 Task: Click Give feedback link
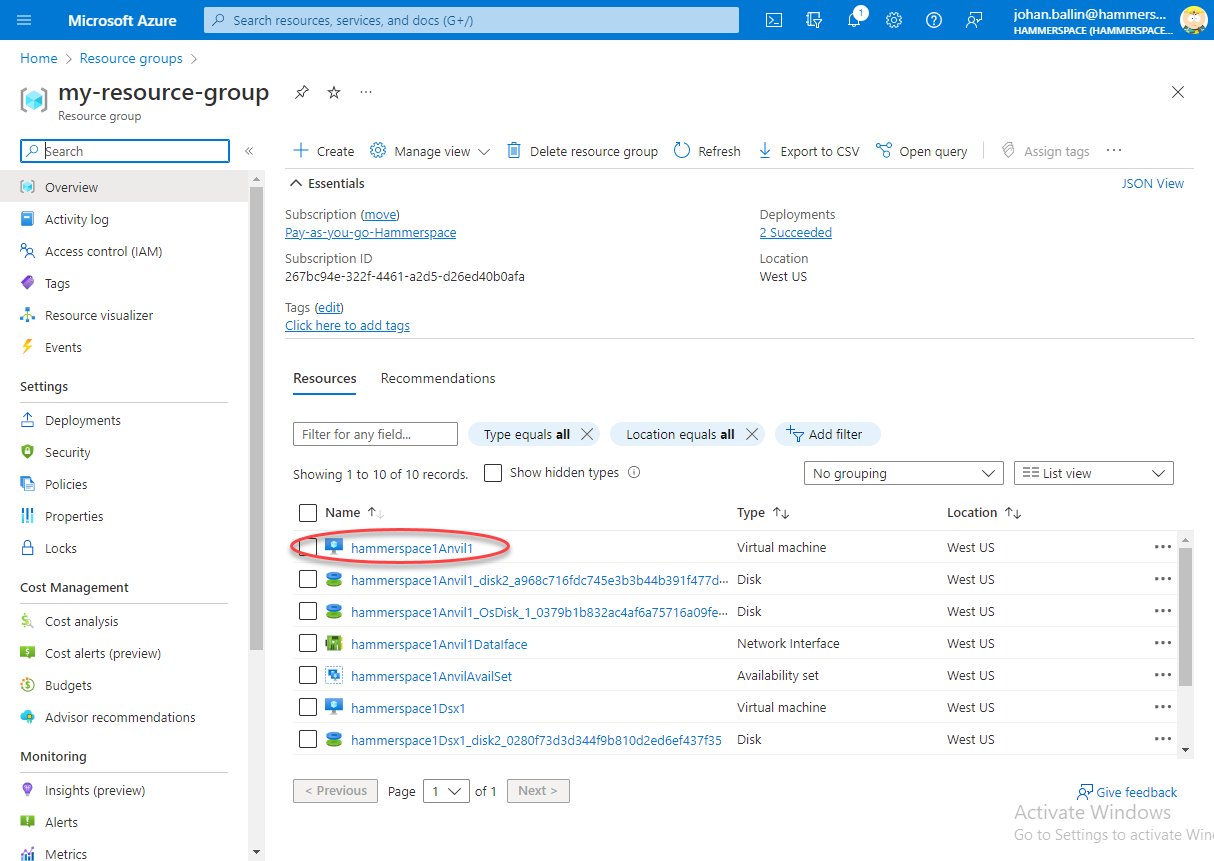coord(1127,792)
